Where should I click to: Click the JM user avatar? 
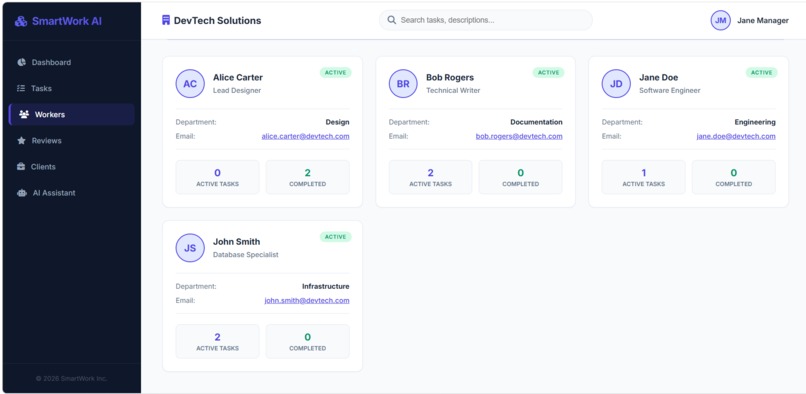tap(721, 21)
